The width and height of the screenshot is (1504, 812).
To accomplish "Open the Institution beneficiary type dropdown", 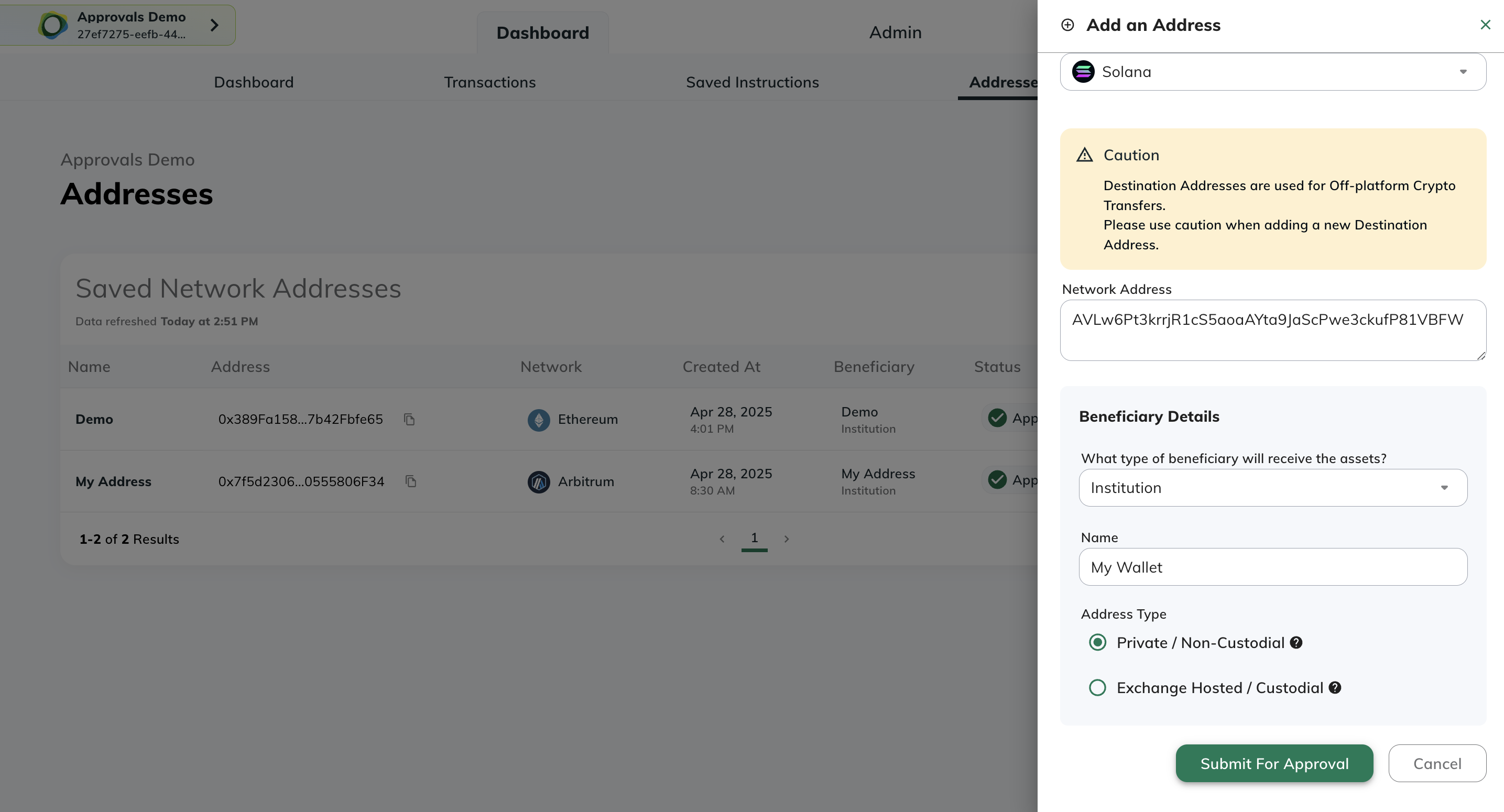I will click(1273, 488).
